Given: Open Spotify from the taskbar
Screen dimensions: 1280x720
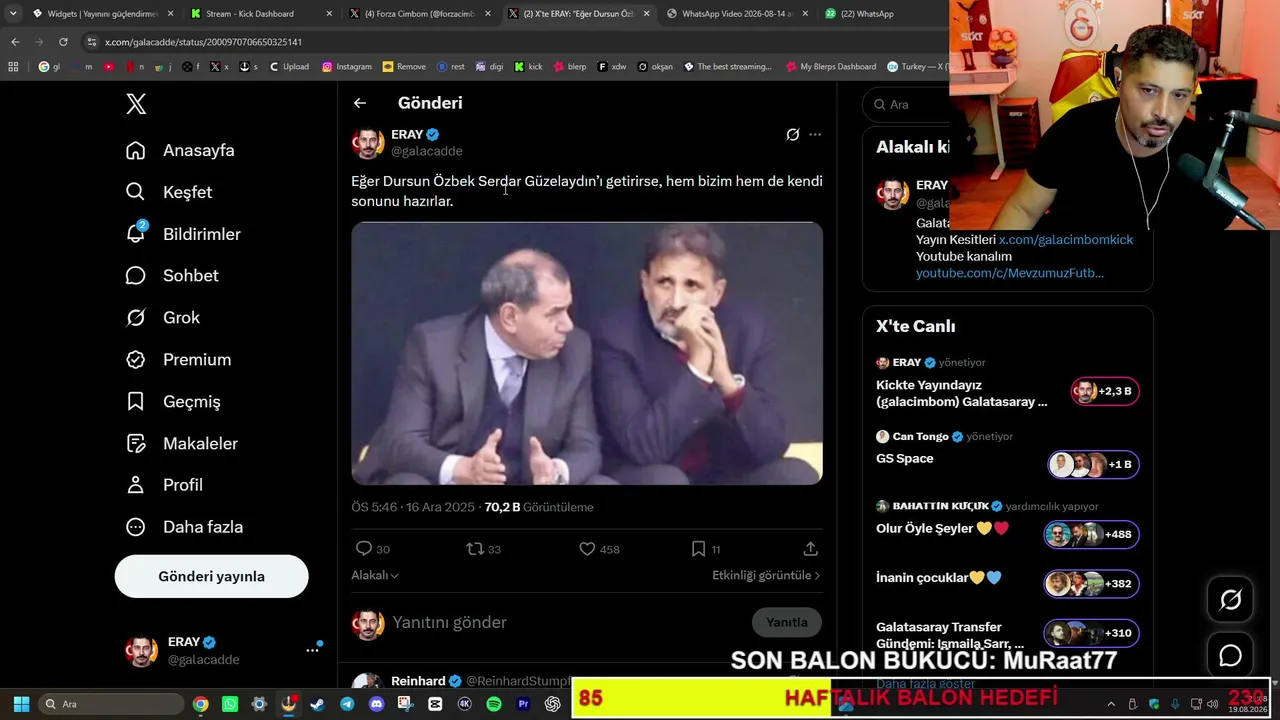Looking at the screenshot, I should point(494,704).
